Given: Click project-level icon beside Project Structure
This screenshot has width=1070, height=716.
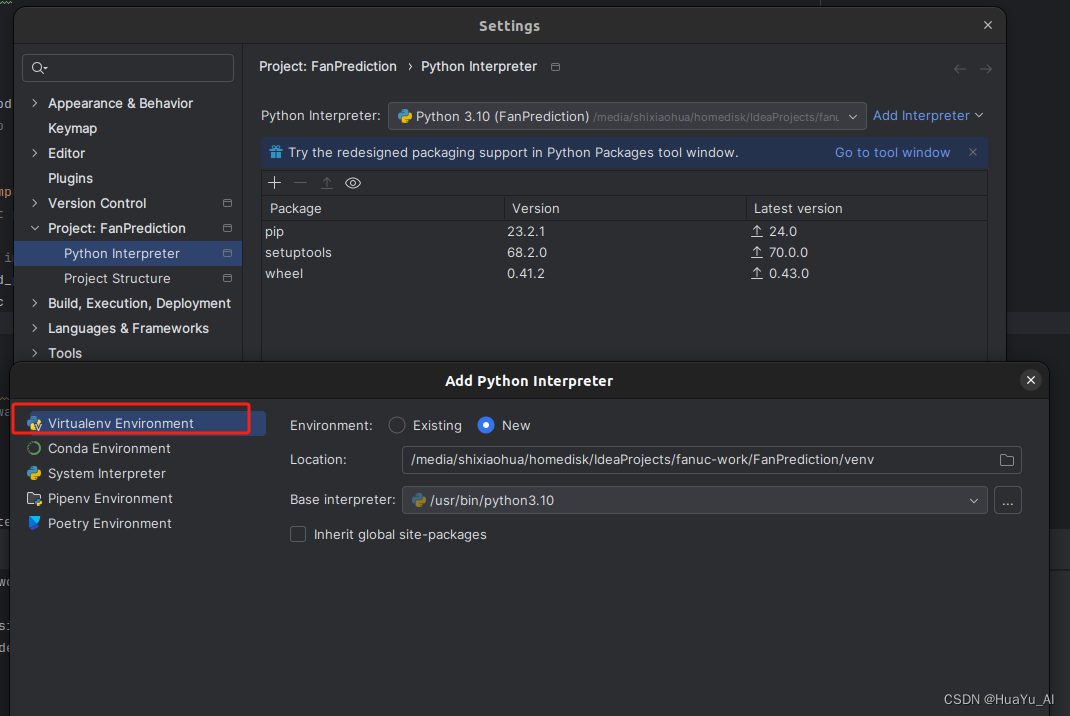Looking at the screenshot, I should 227,278.
